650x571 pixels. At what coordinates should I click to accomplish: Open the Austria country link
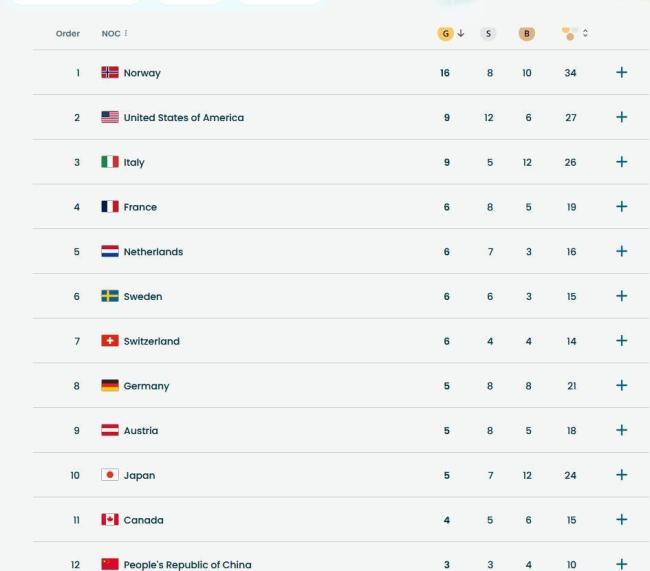point(141,430)
